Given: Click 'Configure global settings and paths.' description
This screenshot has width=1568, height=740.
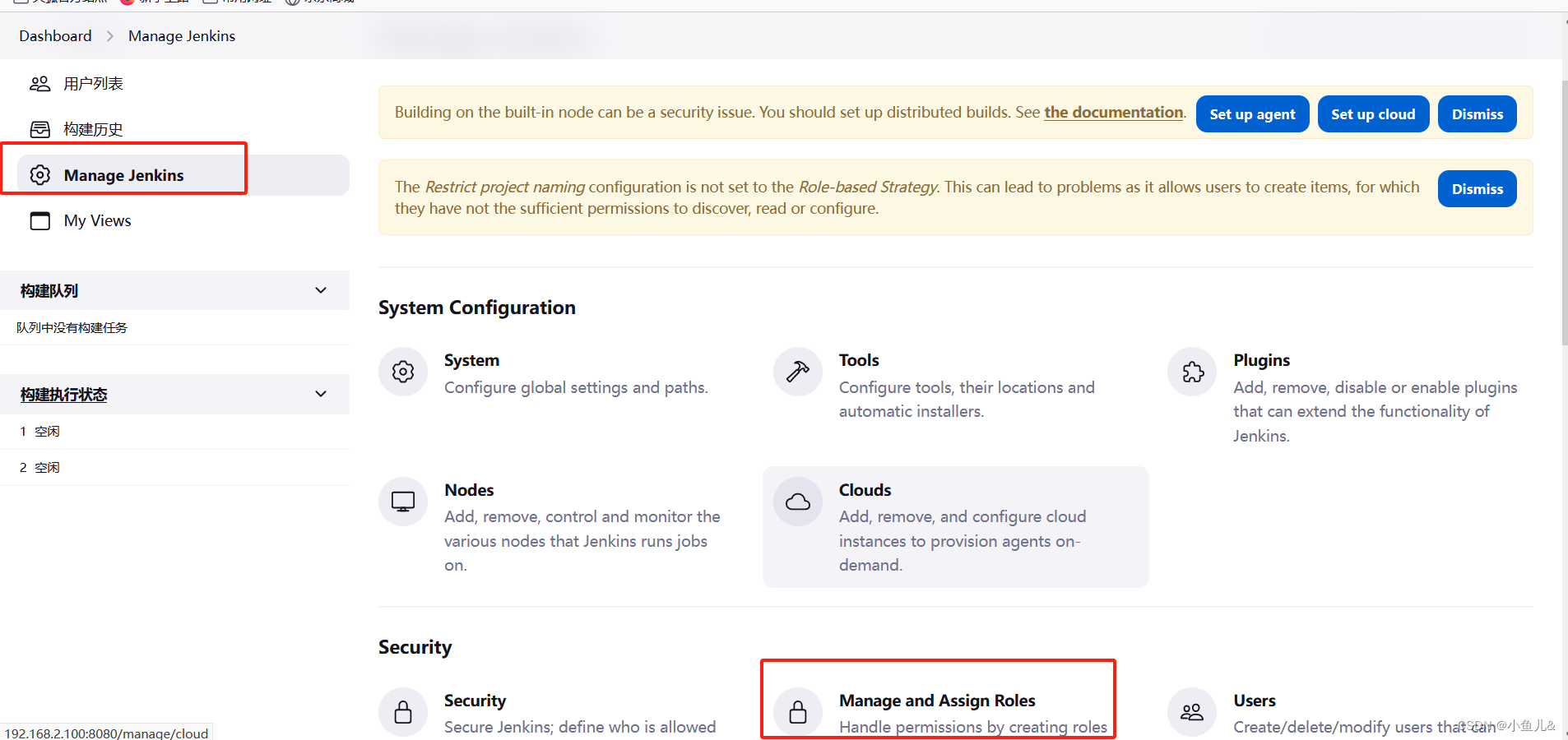Looking at the screenshot, I should tap(576, 387).
